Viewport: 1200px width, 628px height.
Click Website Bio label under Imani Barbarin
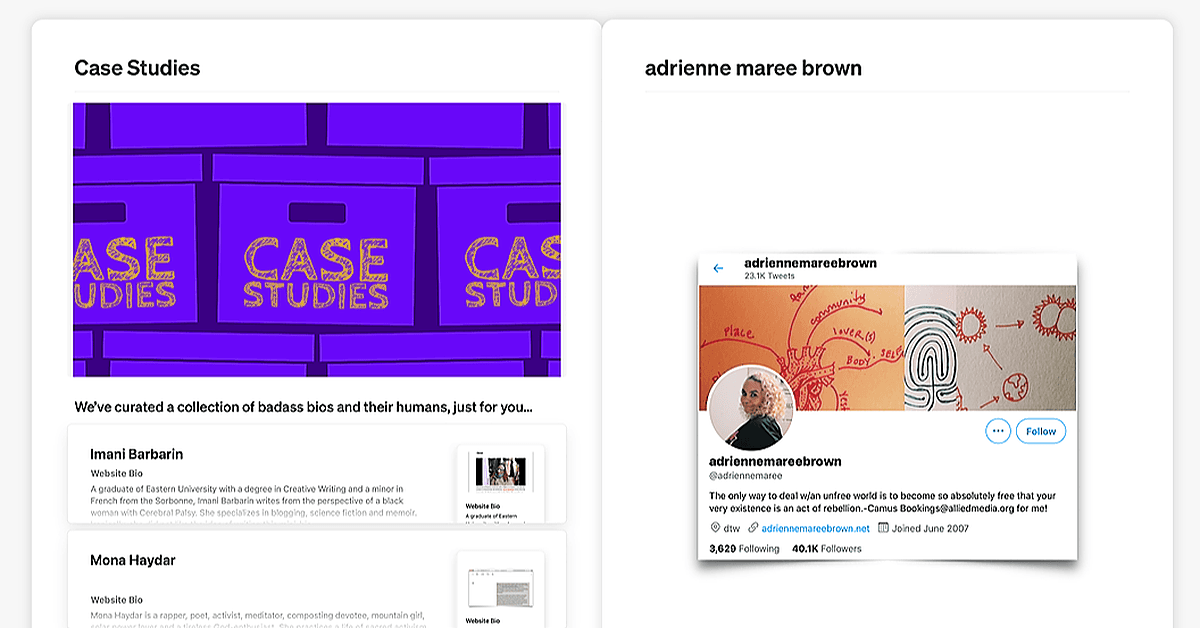(117, 473)
